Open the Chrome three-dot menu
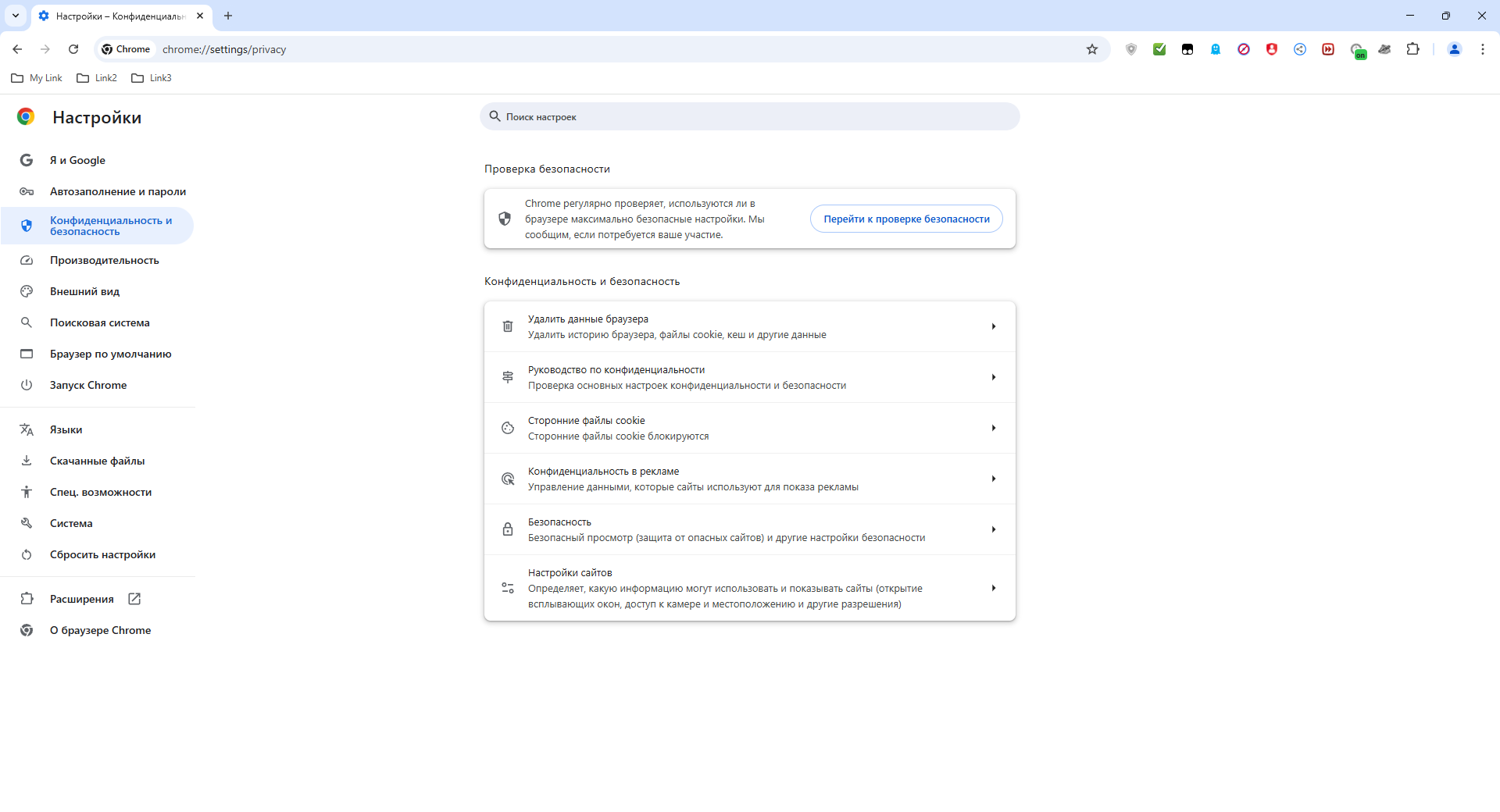Viewport: 1500px width, 812px height. (1483, 49)
